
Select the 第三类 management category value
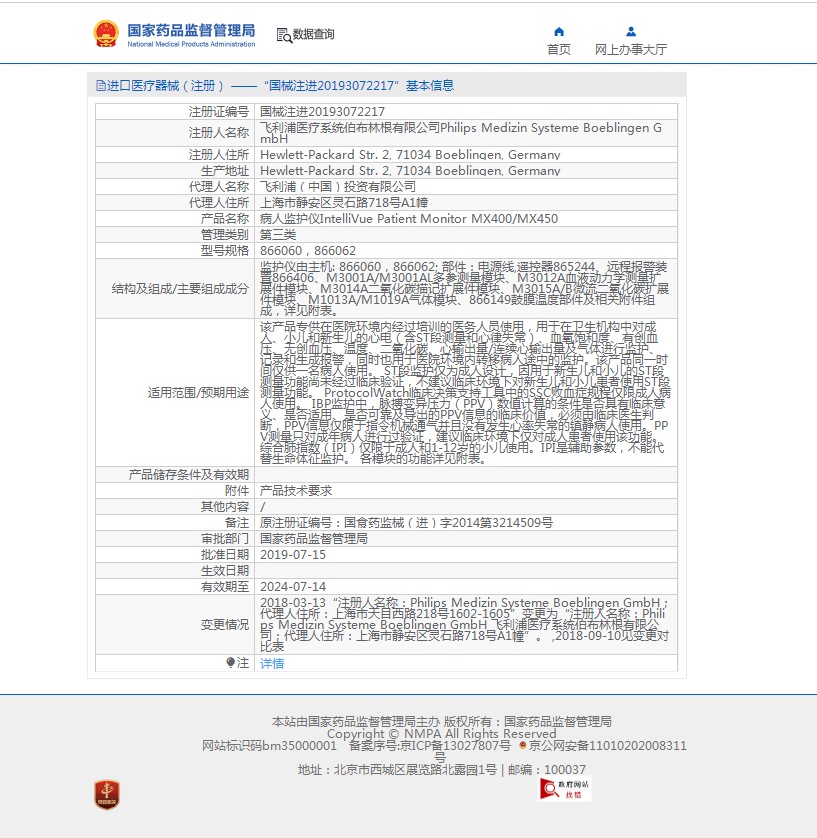[x=278, y=235]
